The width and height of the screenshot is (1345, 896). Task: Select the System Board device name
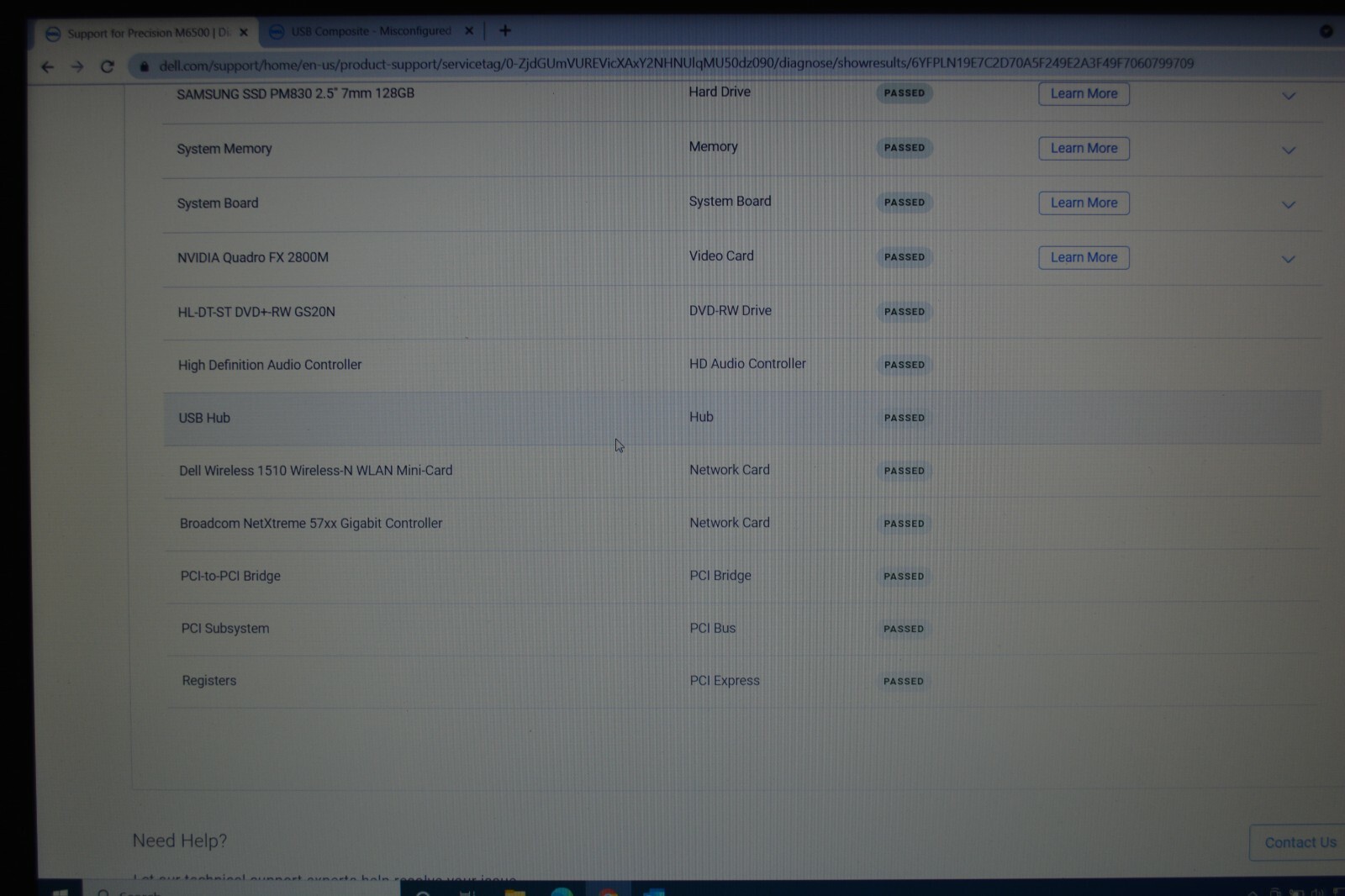(218, 203)
